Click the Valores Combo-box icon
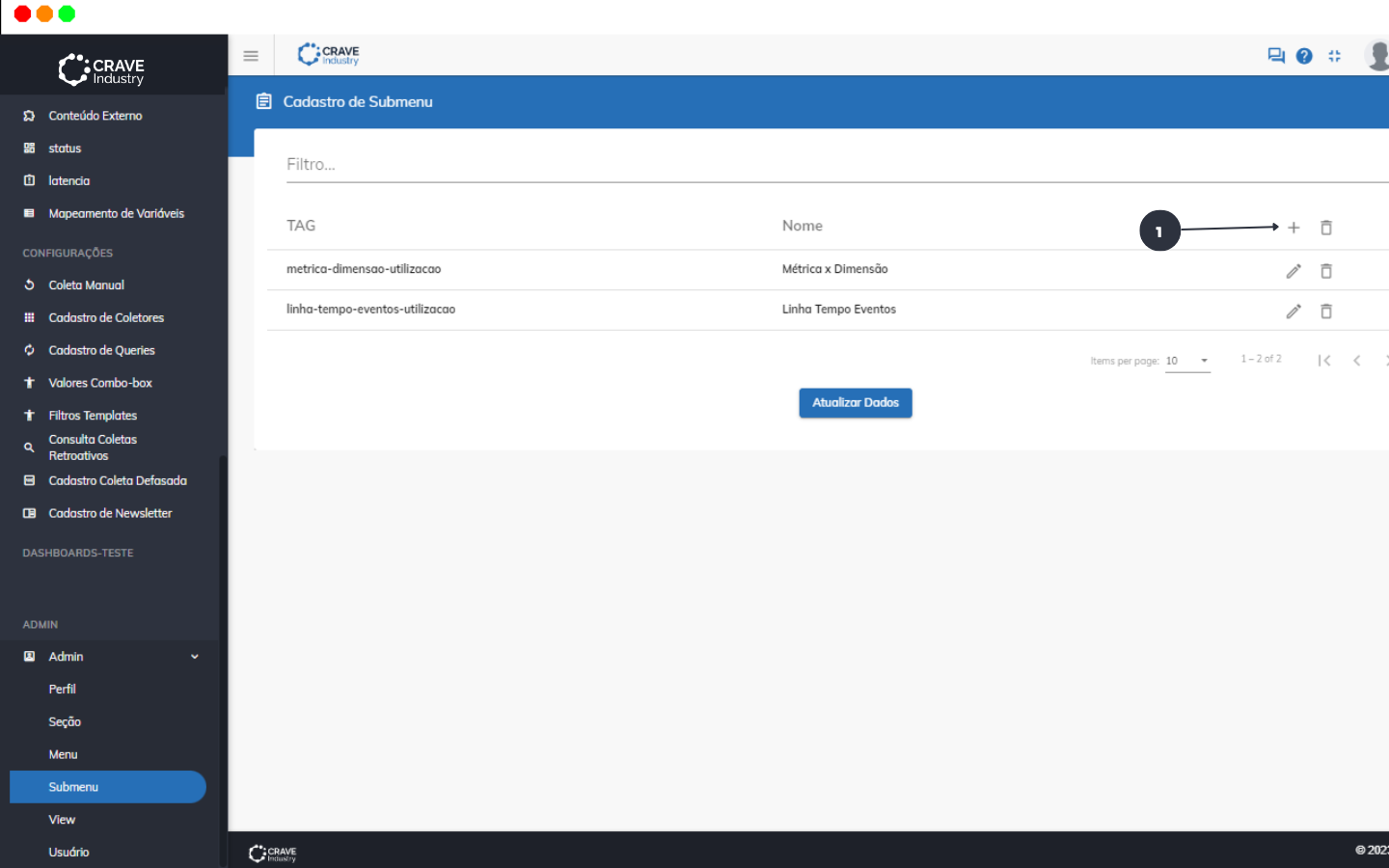The image size is (1389, 868). pos(29,384)
